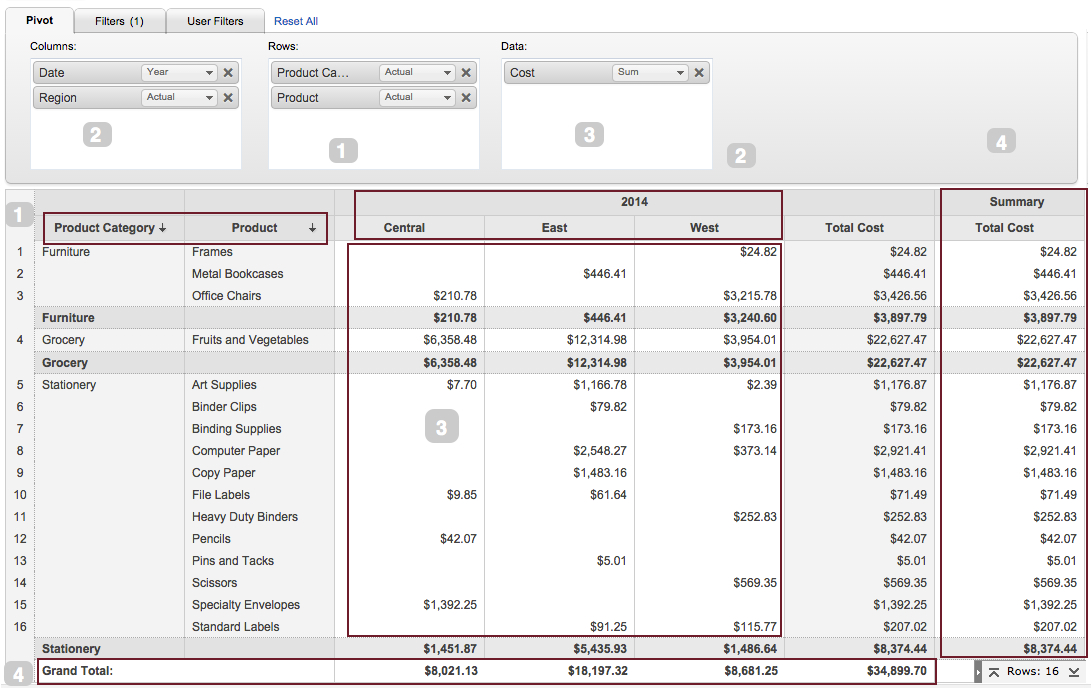Screen dimensions: 1091x689
Task: Open the Product Category Actual dropdown
Action: pos(417,73)
